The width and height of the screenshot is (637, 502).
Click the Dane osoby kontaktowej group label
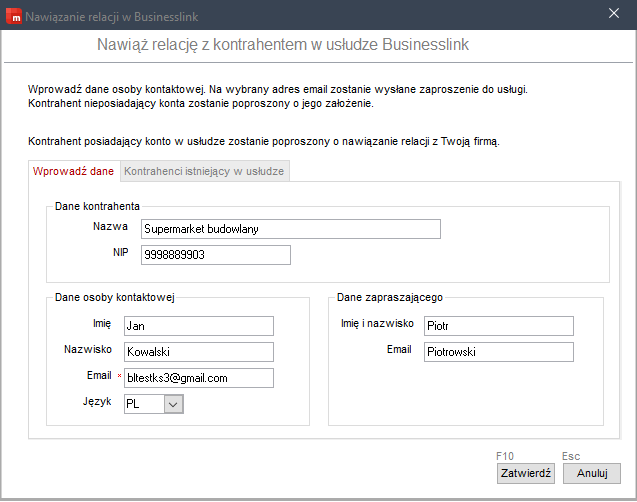[115, 297]
